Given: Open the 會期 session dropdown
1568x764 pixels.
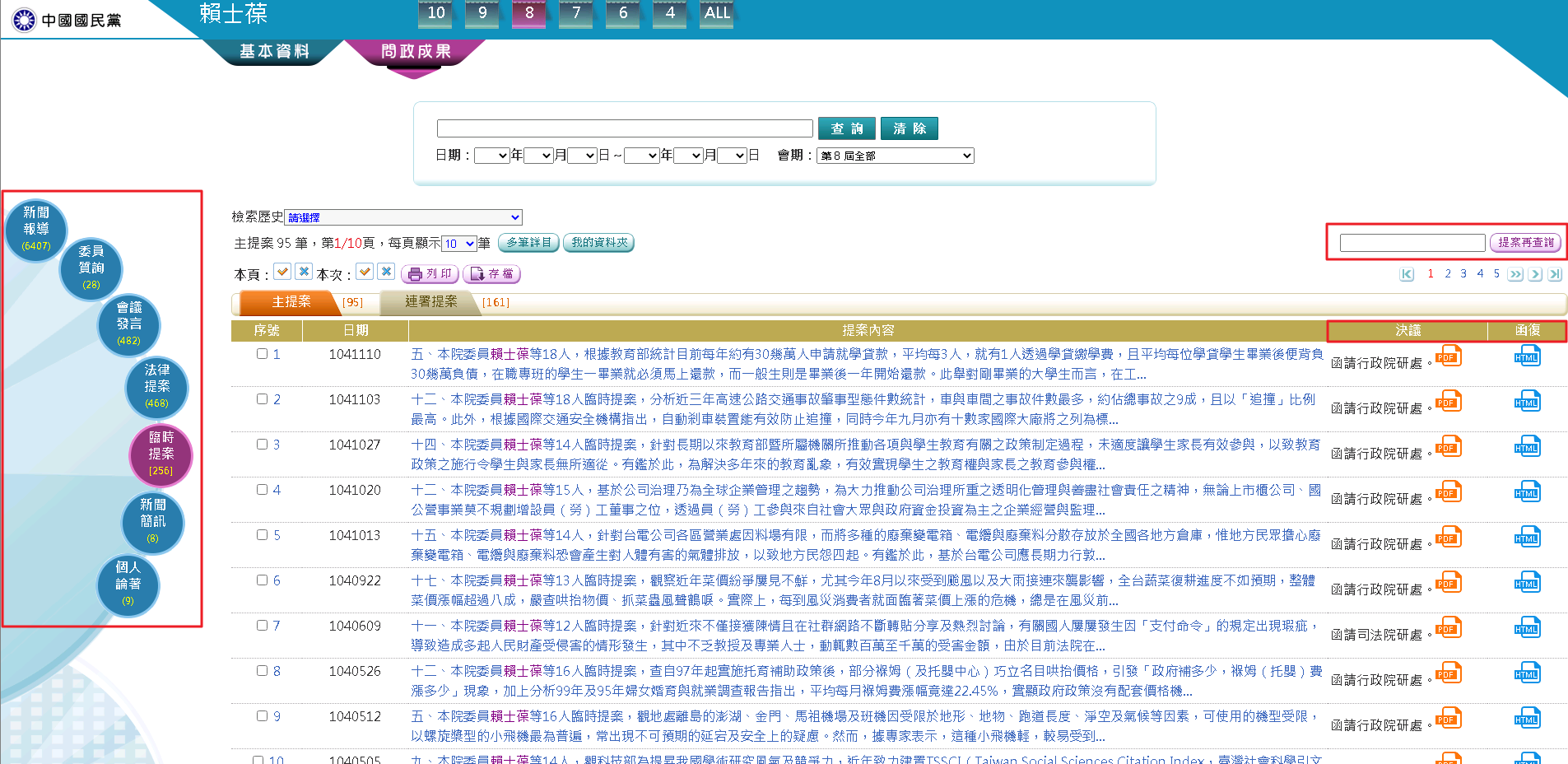Looking at the screenshot, I should point(896,156).
